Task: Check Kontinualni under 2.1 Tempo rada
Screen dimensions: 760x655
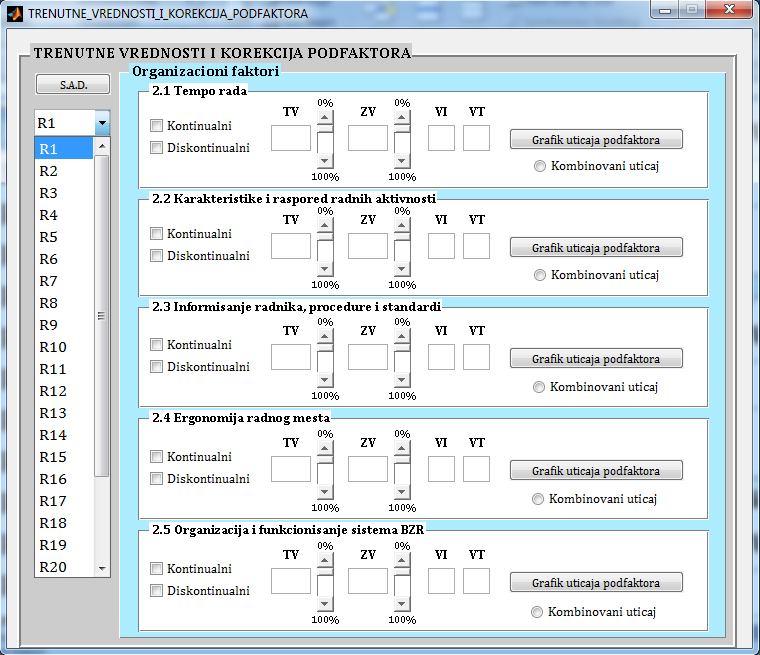Action: click(156, 126)
